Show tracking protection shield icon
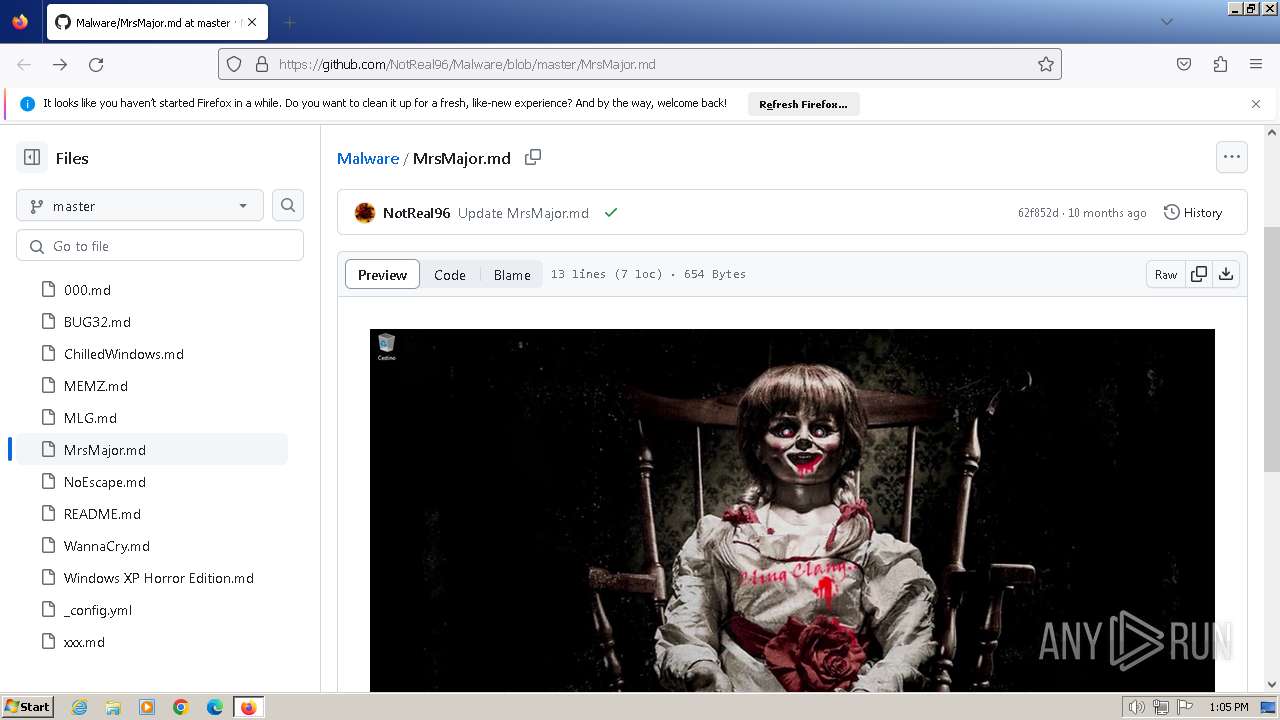 (x=234, y=64)
